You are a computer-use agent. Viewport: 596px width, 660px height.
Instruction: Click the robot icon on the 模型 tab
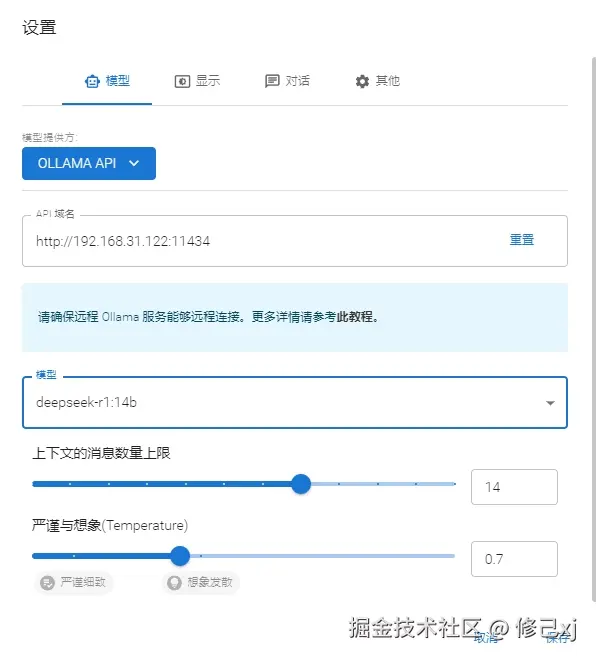click(x=92, y=81)
